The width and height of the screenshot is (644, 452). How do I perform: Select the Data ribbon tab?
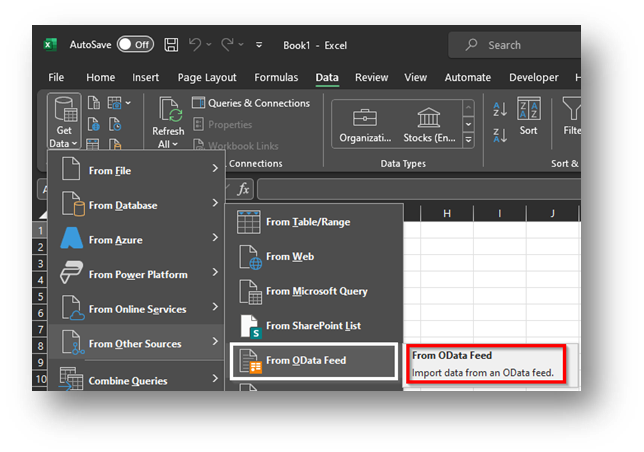point(327,77)
